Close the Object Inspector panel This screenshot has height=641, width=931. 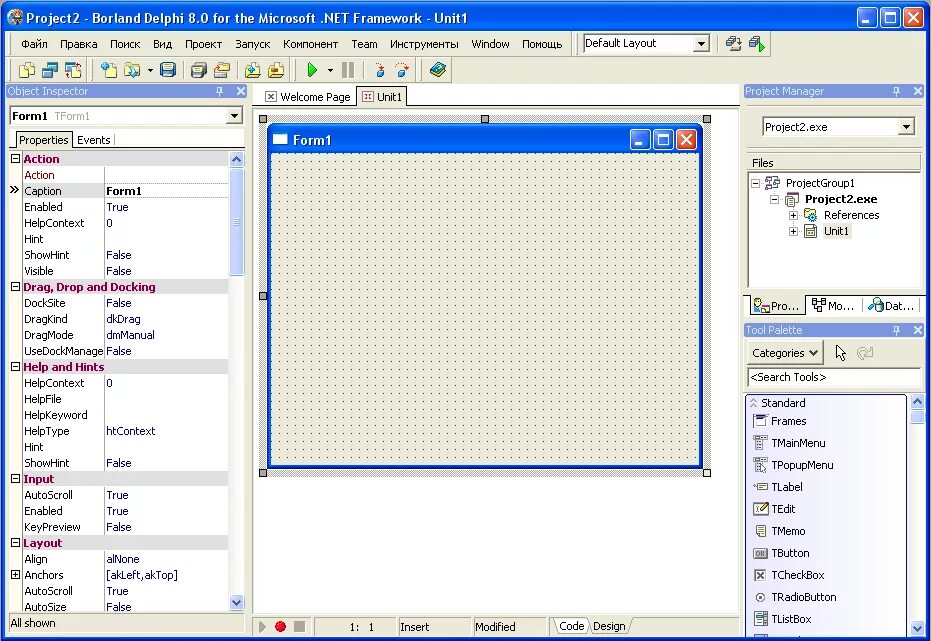[x=240, y=91]
